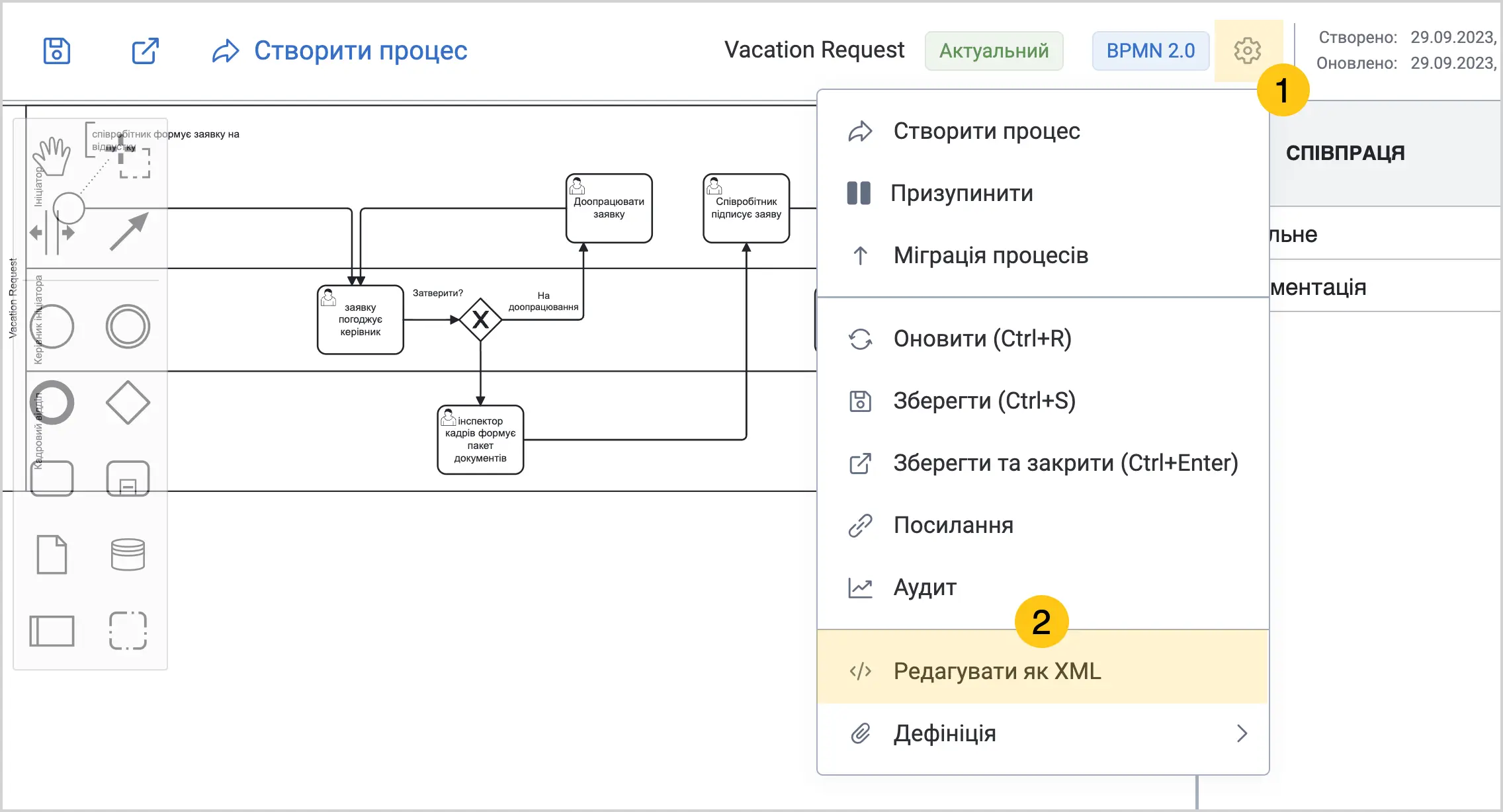Click the refresh icon beside Оновити
1503x812 pixels.
click(860, 339)
